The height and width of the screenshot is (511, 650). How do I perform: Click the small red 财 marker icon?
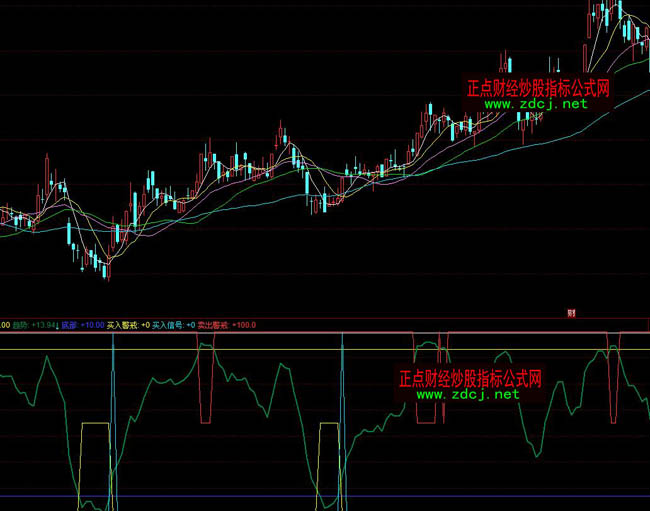tap(572, 313)
